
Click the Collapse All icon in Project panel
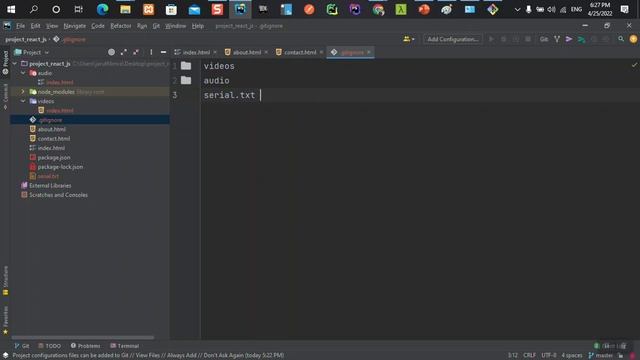tap(136, 52)
